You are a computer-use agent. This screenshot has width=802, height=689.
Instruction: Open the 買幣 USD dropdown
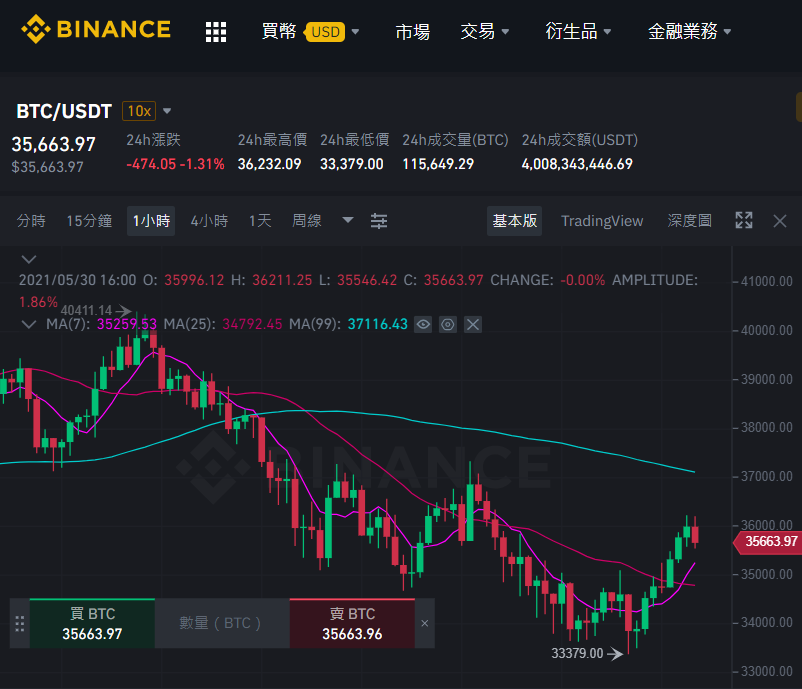(310, 32)
